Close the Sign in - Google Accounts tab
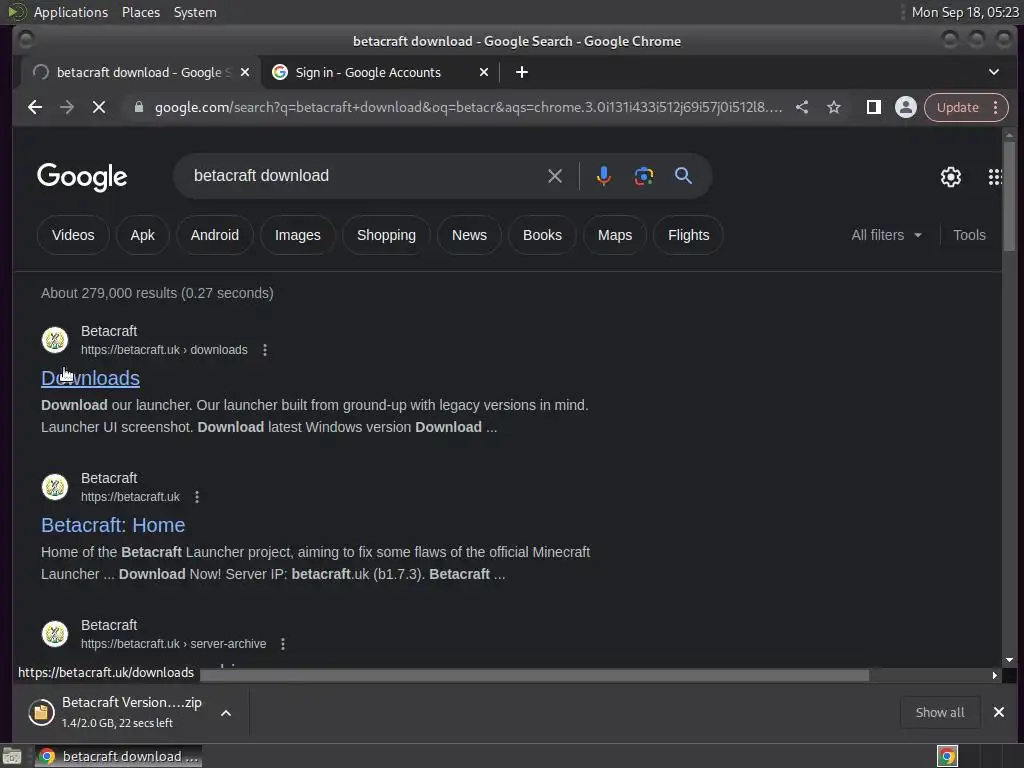1024x768 pixels. point(484,72)
